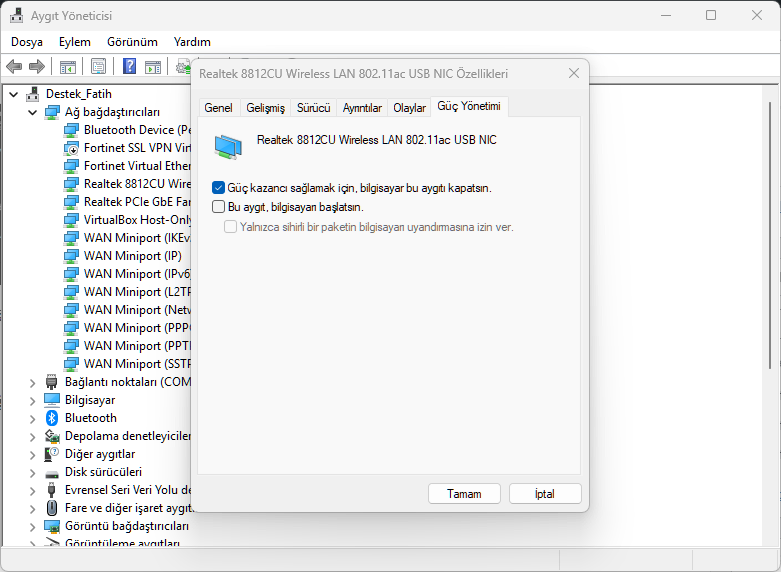Select WAN Miniport (SSTP) row
Screen dimensions: 781x572
(127, 364)
